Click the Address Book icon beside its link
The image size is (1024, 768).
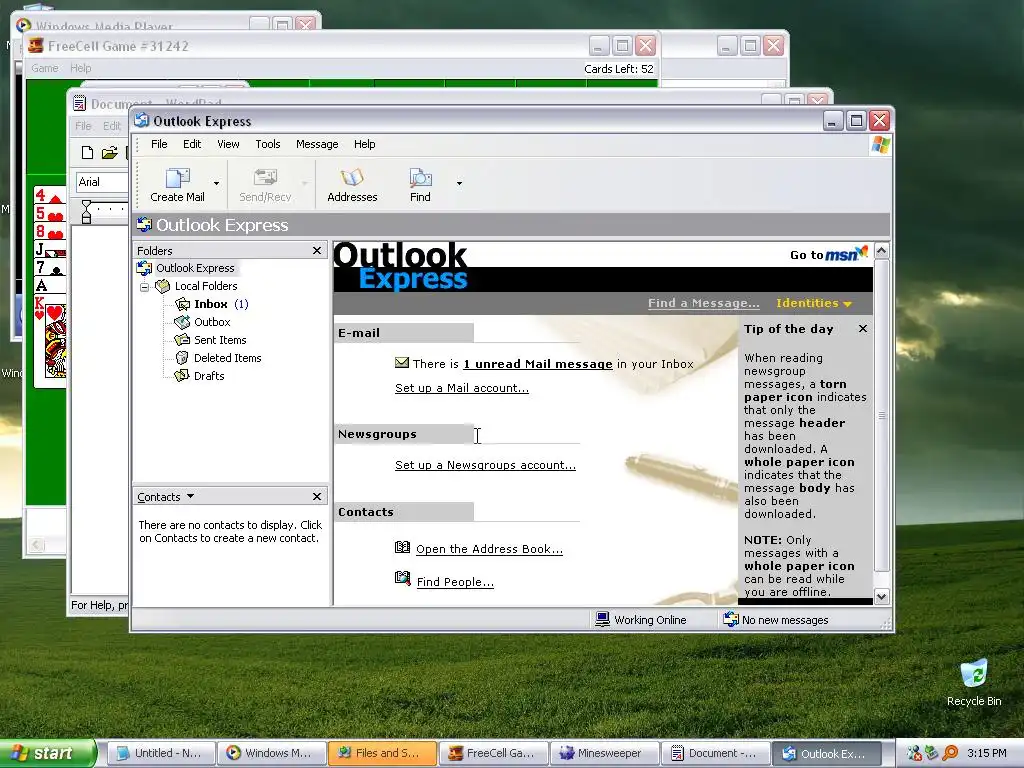click(402, 547)
